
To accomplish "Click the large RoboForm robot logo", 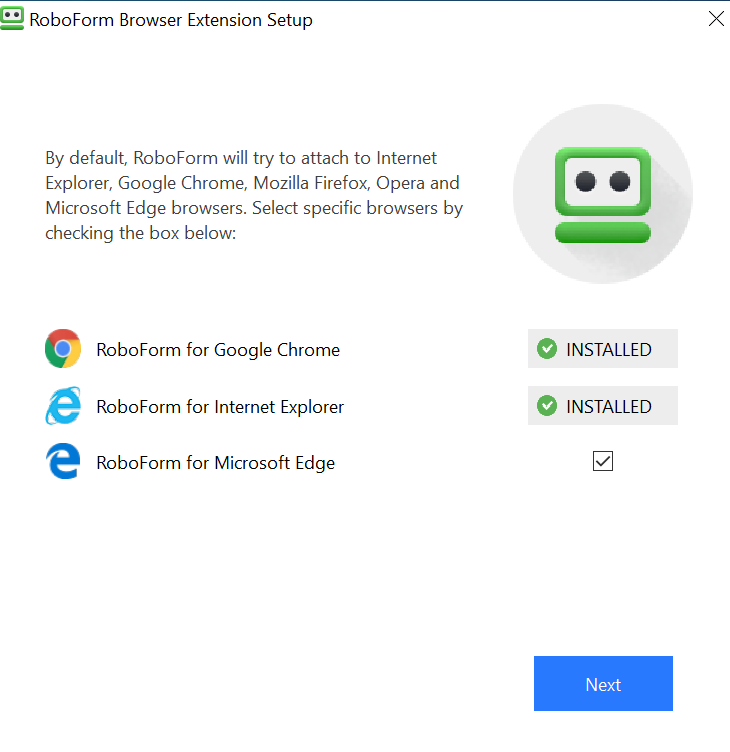I will (602, 194).
